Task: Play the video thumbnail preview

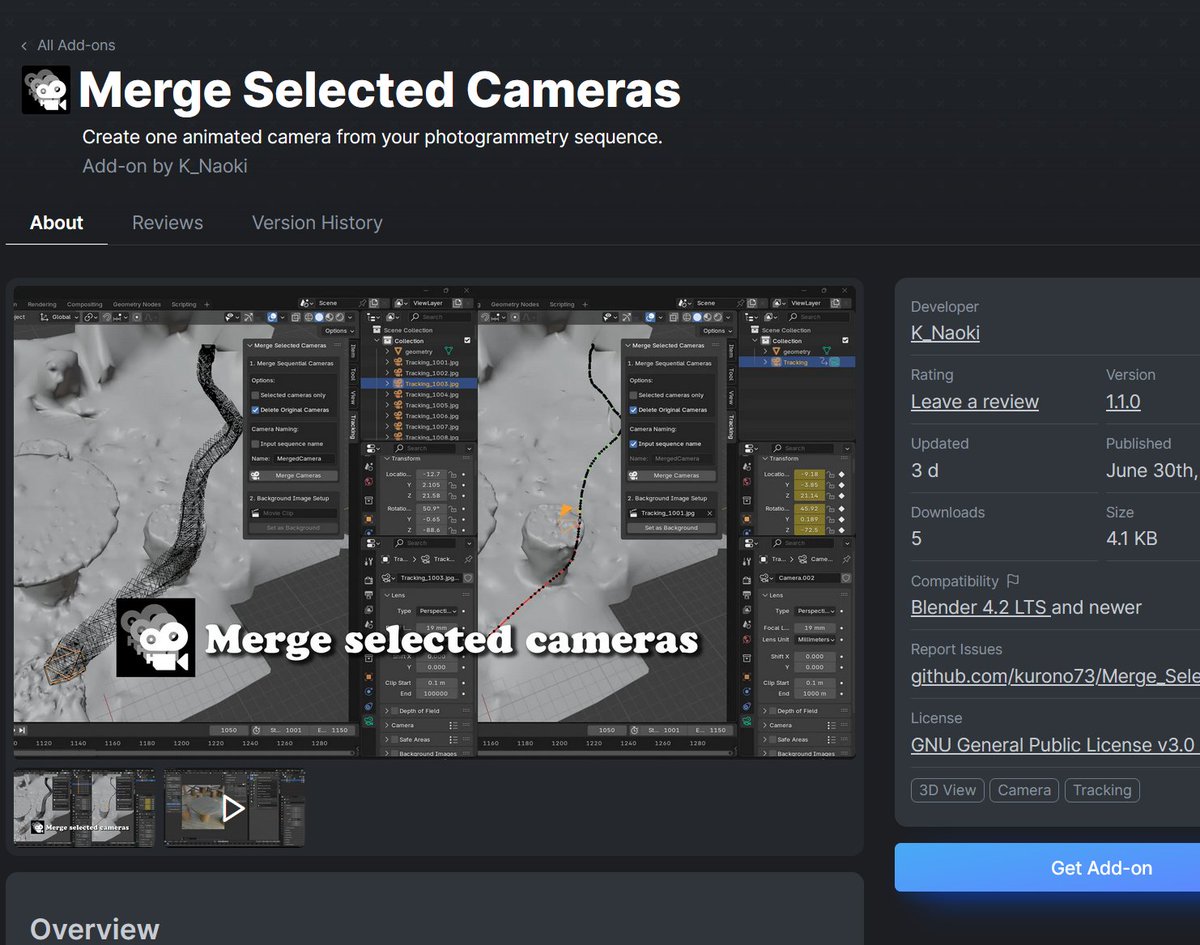Action: [234, 807]
